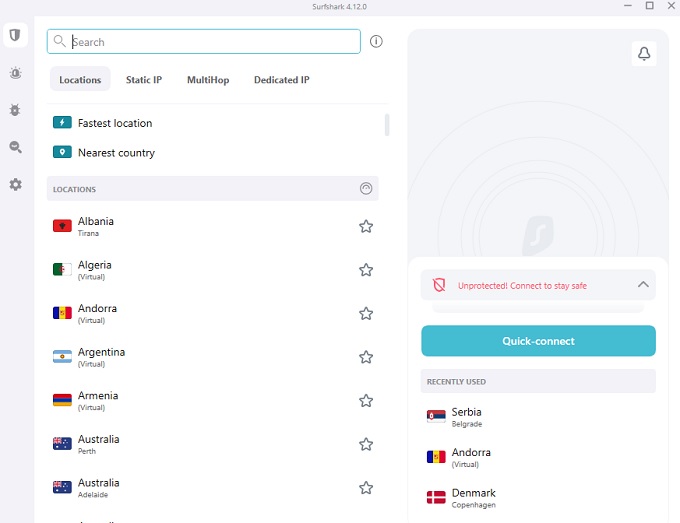Image resolution: width=680 pixels, height=523 pixels.
Task: Star Argentina as a favorite
Action: pos(366,357)
